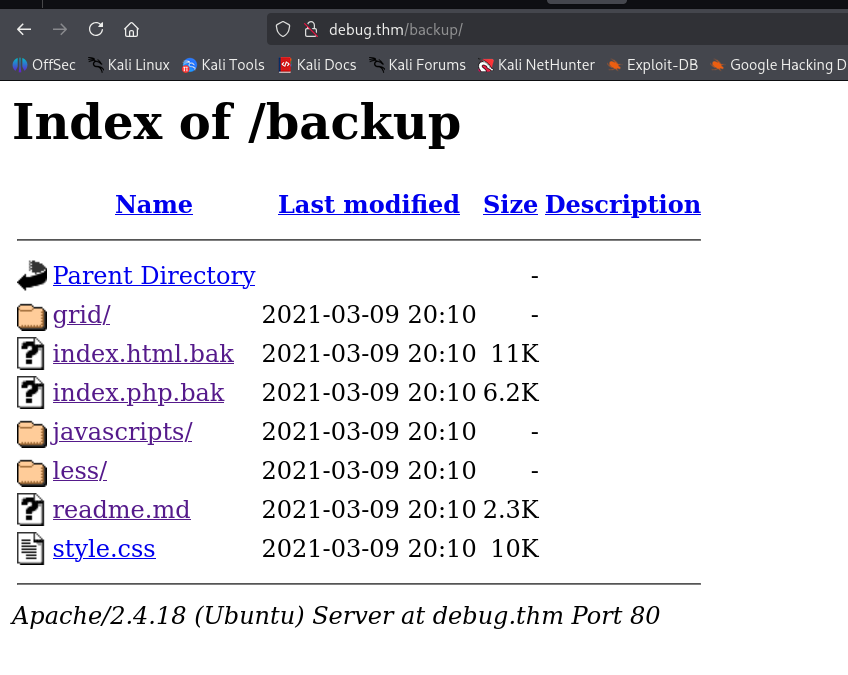Open the readme.md file
The width and height of the screenshot is (848, 675).
tap(121, 509)
